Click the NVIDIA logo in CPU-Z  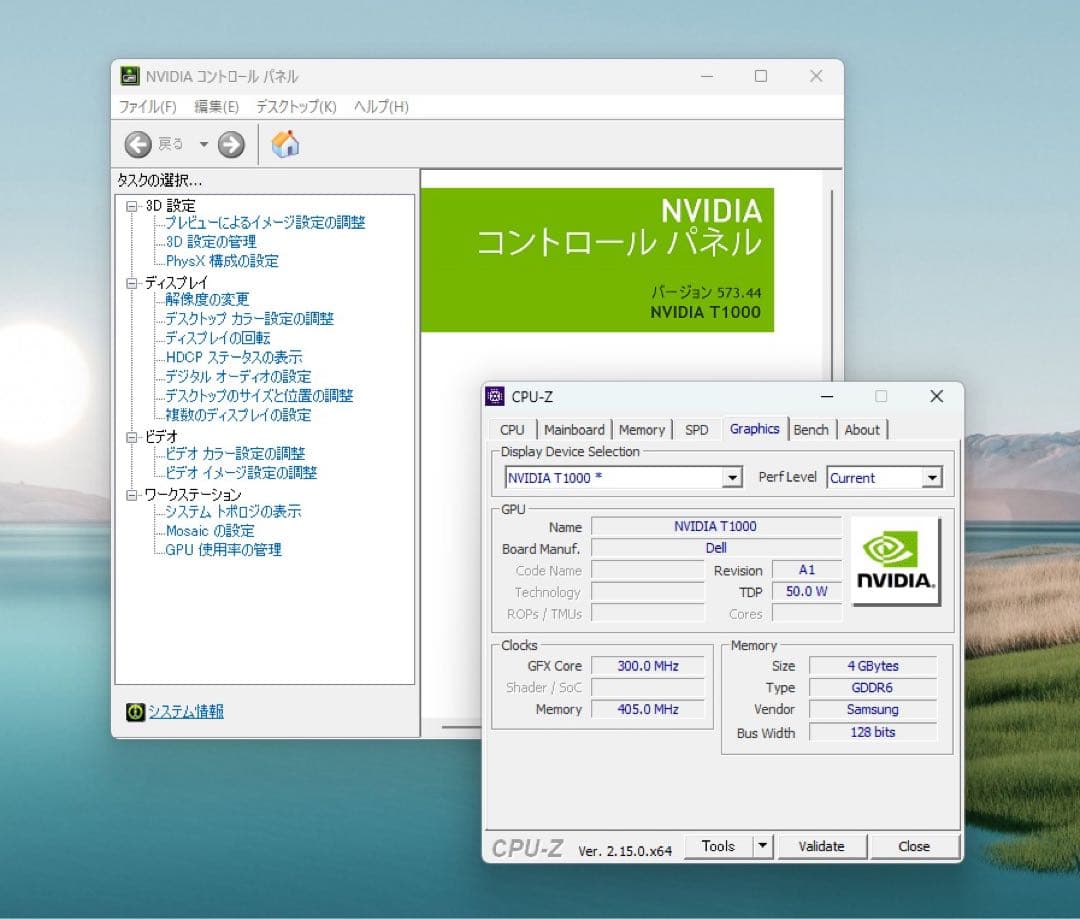click(x=895, y=561)
